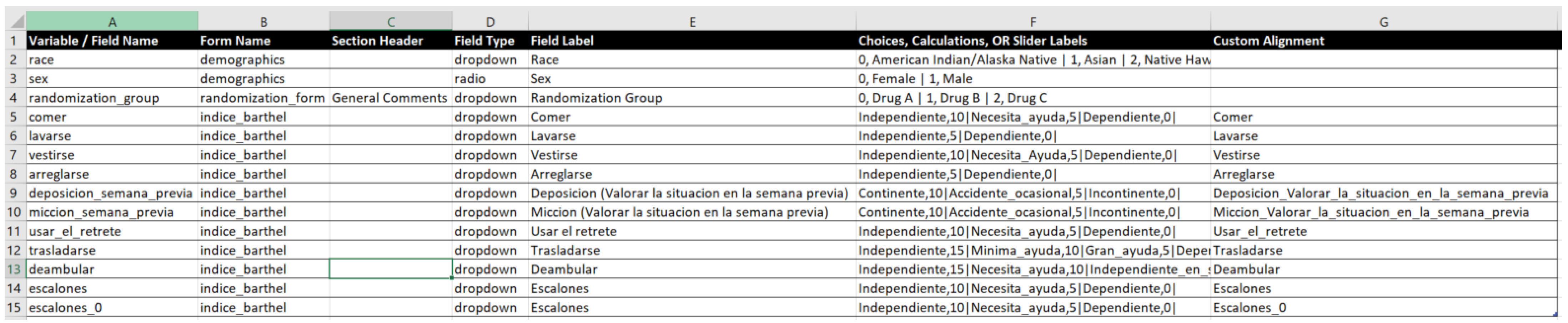Click the 'race' variable name cell
This screenshot has height=323, width=1568.
[x=111, y=60]
